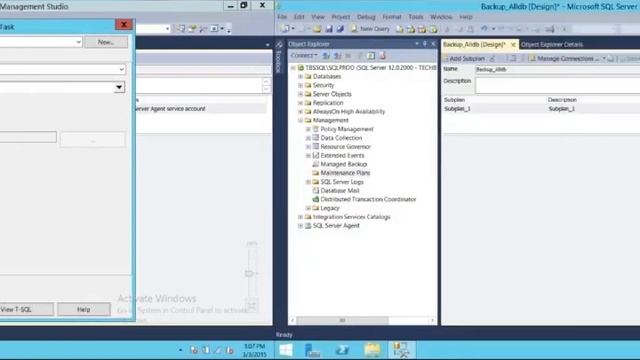This screenshot has width=640, height=360.
Task: Select Distributed Transaction Coordinator tree item
Action: (368, 199)
